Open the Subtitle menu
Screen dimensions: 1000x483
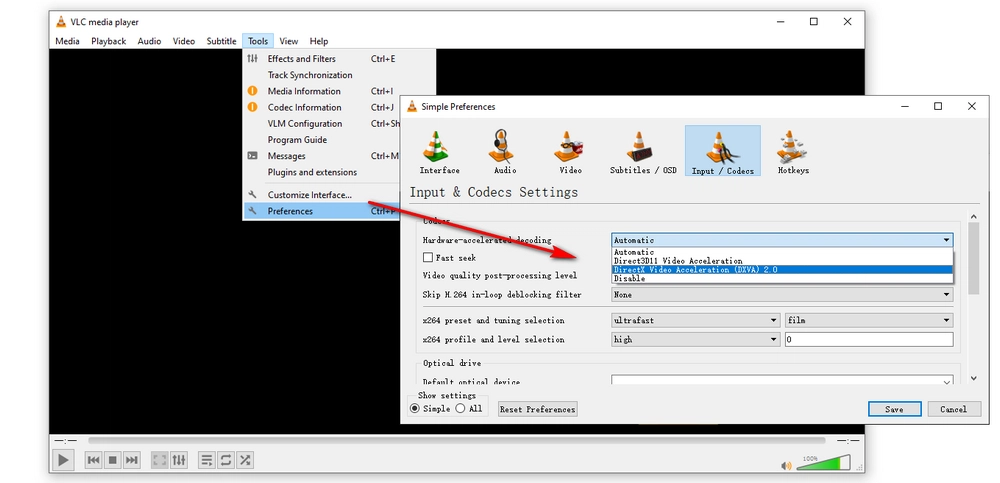tap(221, 41)
